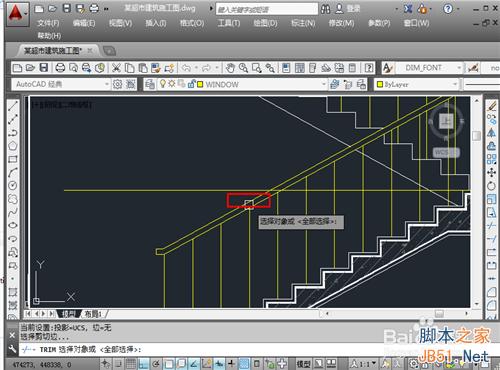Select the Rectangle tool
Image resolution: width=500 pixels, height=370 pixels.
pyautogui.click(x=13, y=159)
